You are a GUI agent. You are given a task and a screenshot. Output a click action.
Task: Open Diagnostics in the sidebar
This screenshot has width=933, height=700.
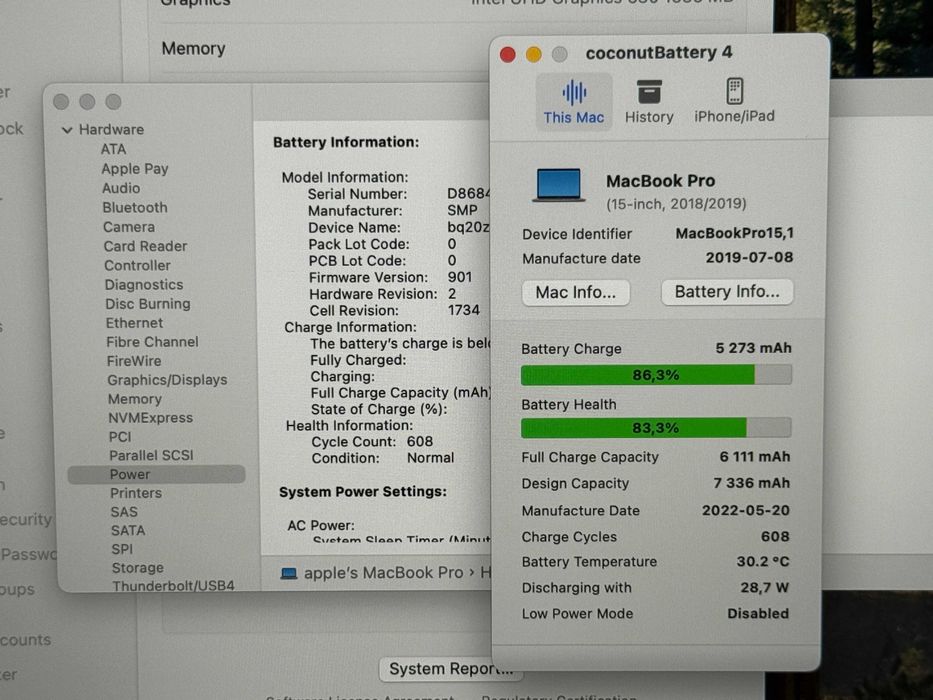[x=144, y=285]
